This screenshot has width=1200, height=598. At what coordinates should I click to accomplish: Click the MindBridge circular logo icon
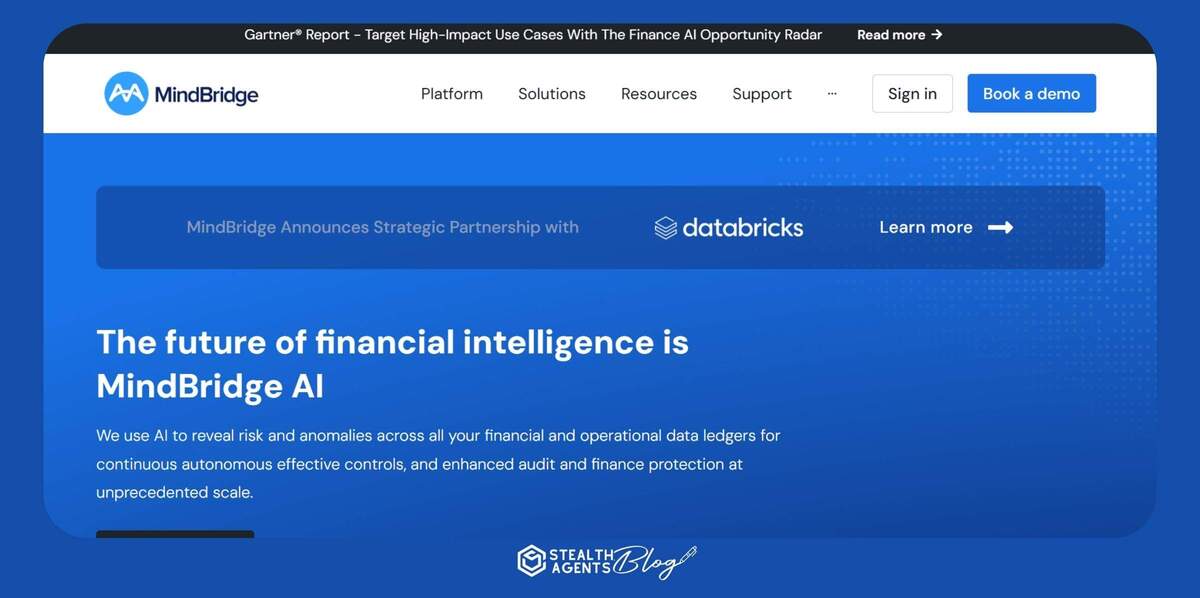pos(126,94)
